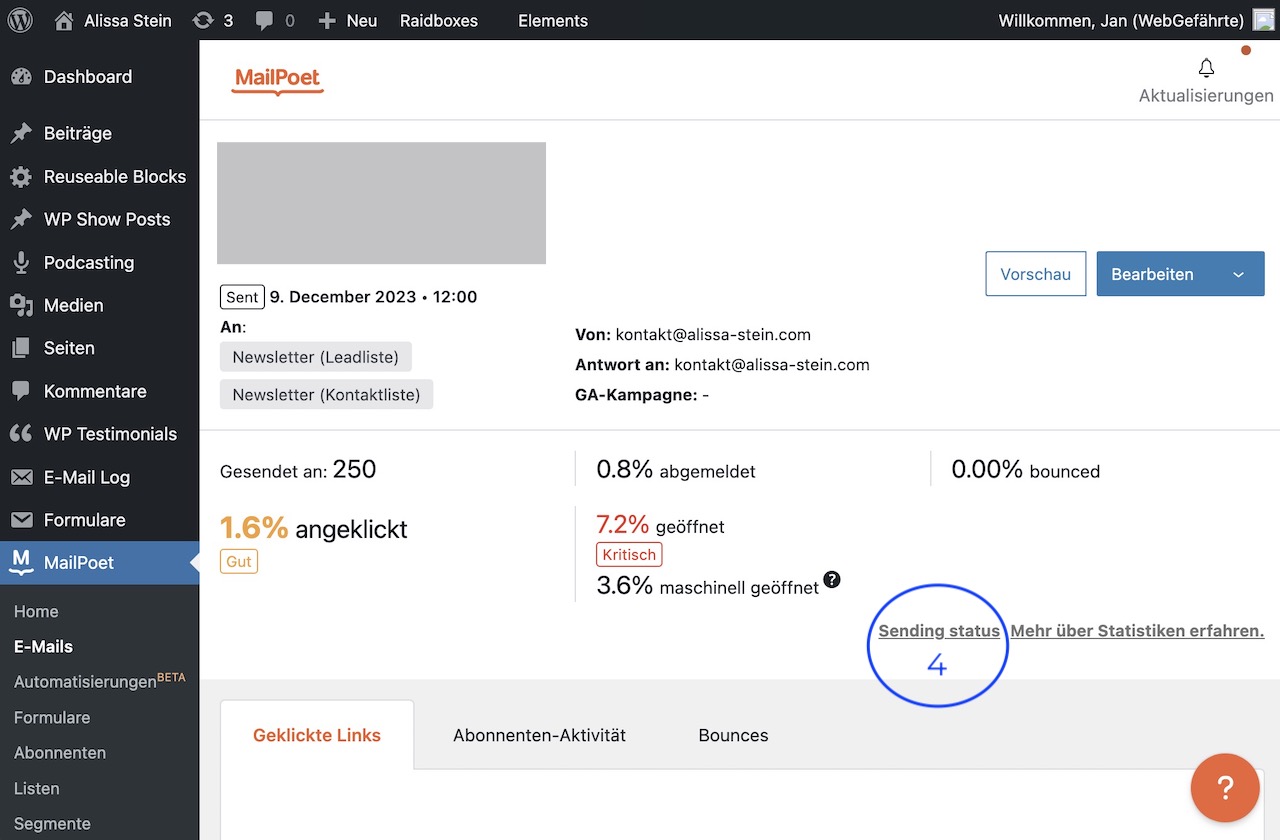The height and width of the screenshot is (840, 1280).
Task: Click the WordPress logo in admin bar
Action: click(20, 20)
